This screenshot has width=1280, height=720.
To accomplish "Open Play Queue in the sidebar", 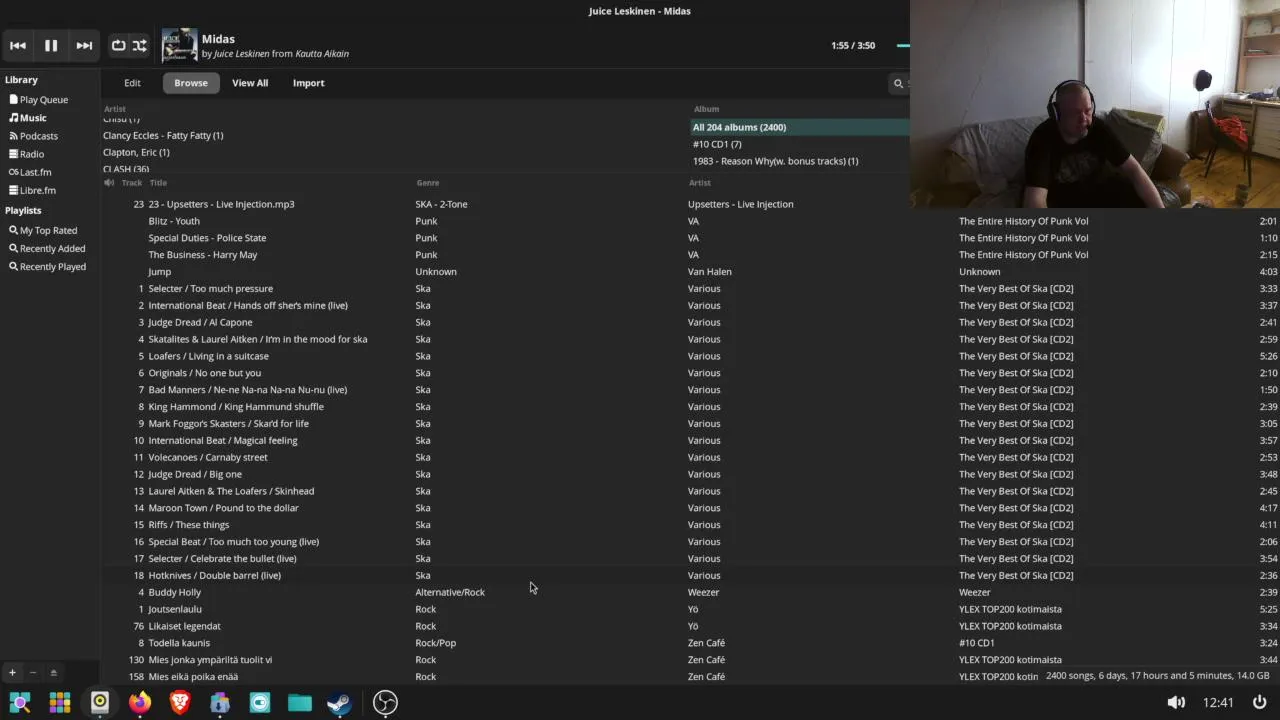I will coord(44,100).
